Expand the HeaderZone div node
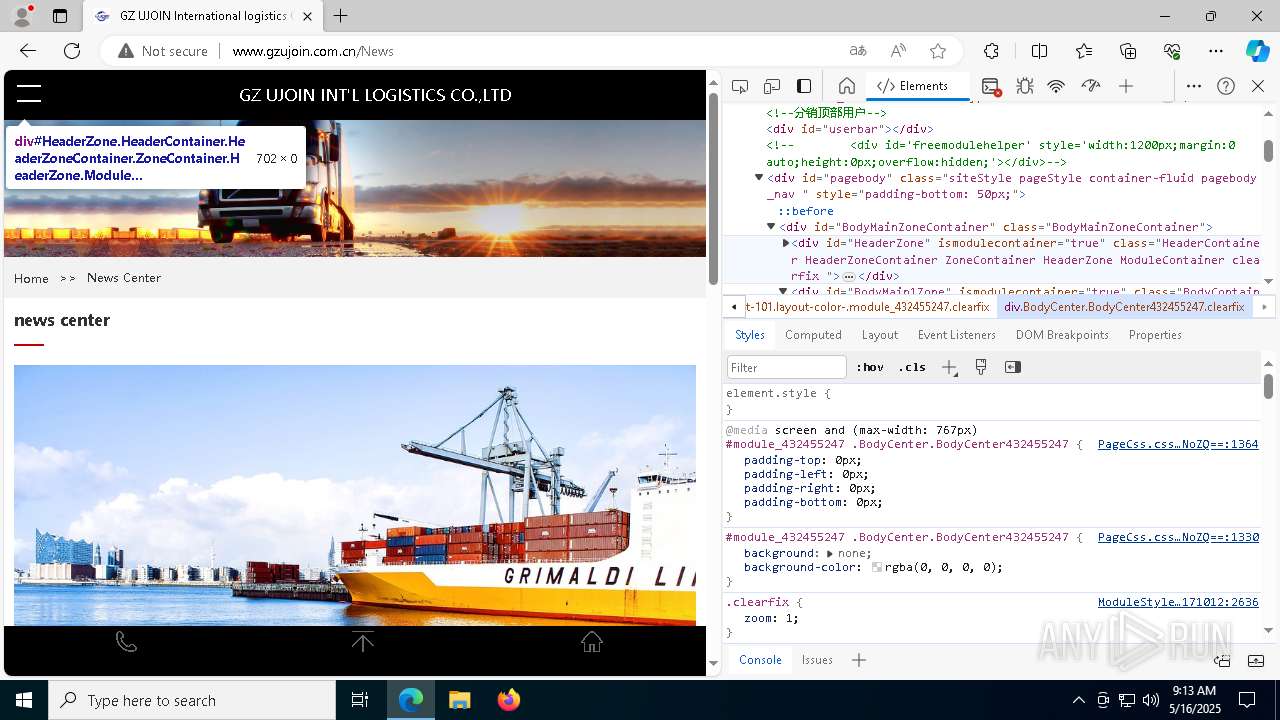 click(x=785, y=243)
